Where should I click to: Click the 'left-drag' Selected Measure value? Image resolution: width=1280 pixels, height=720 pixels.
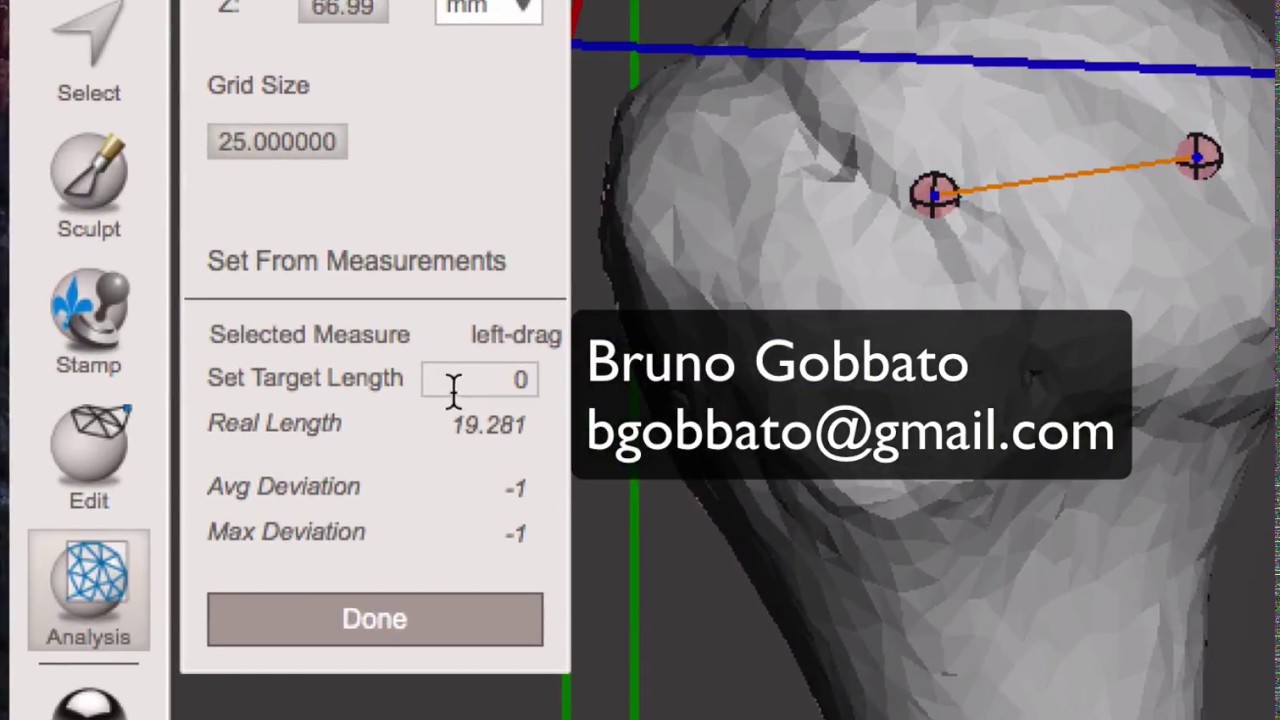tap(516, 335)
